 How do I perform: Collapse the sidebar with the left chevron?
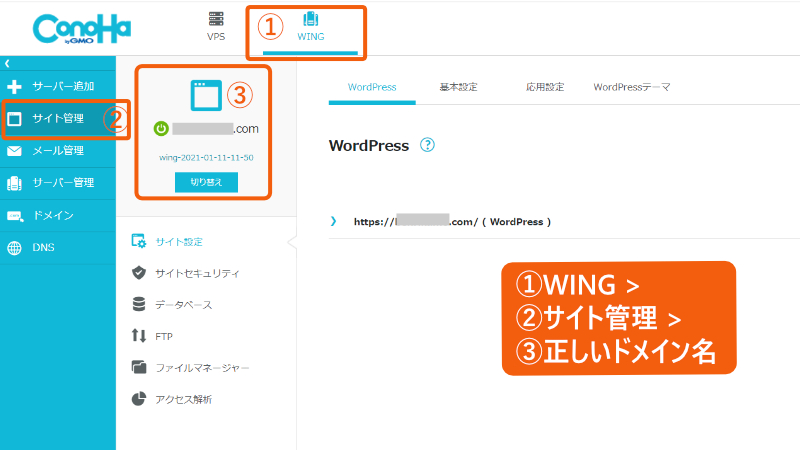[7, 63]
